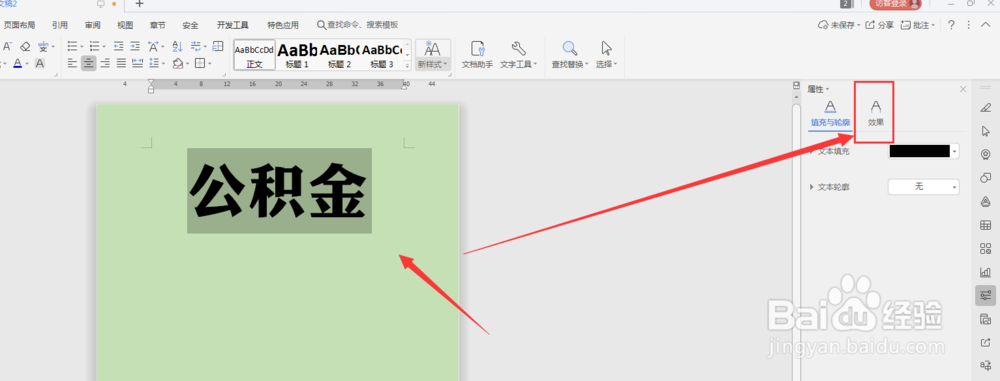Expand the styles gallery list
This screenshot has height=381, width=1000.
coord(408,66)
